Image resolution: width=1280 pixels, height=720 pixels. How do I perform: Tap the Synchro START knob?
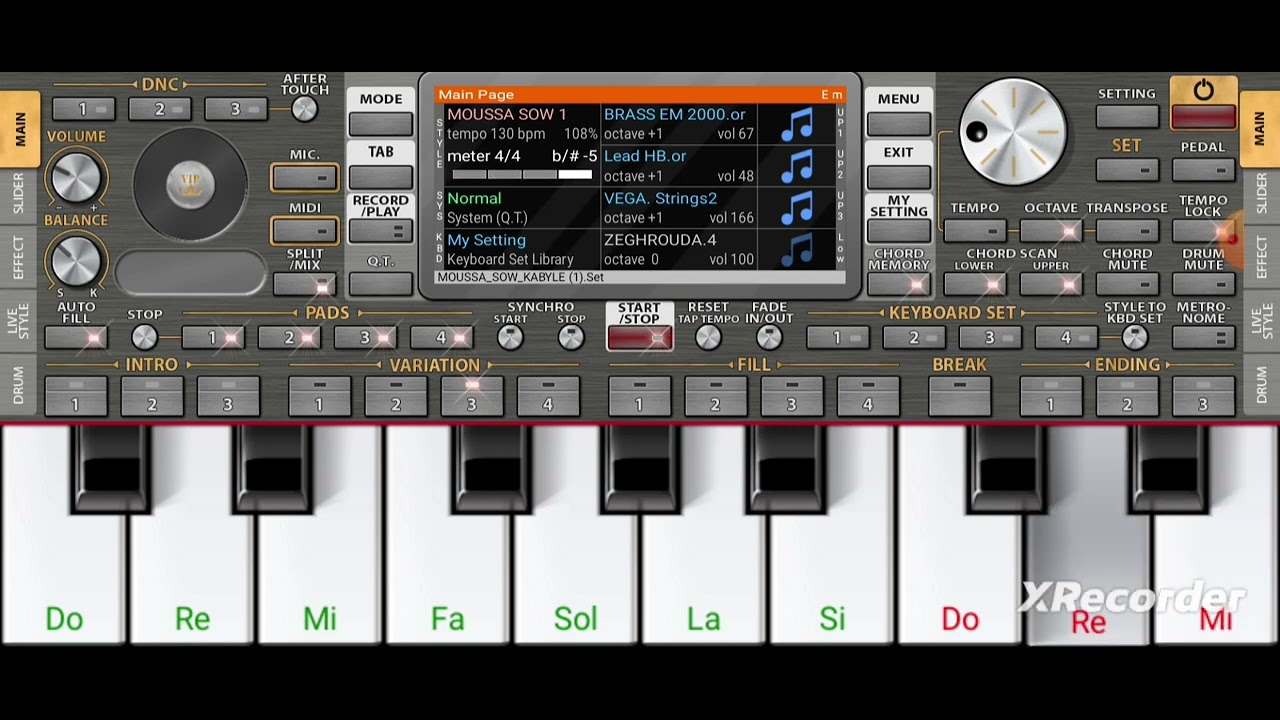pyautogui.click(x=510, y=337)
